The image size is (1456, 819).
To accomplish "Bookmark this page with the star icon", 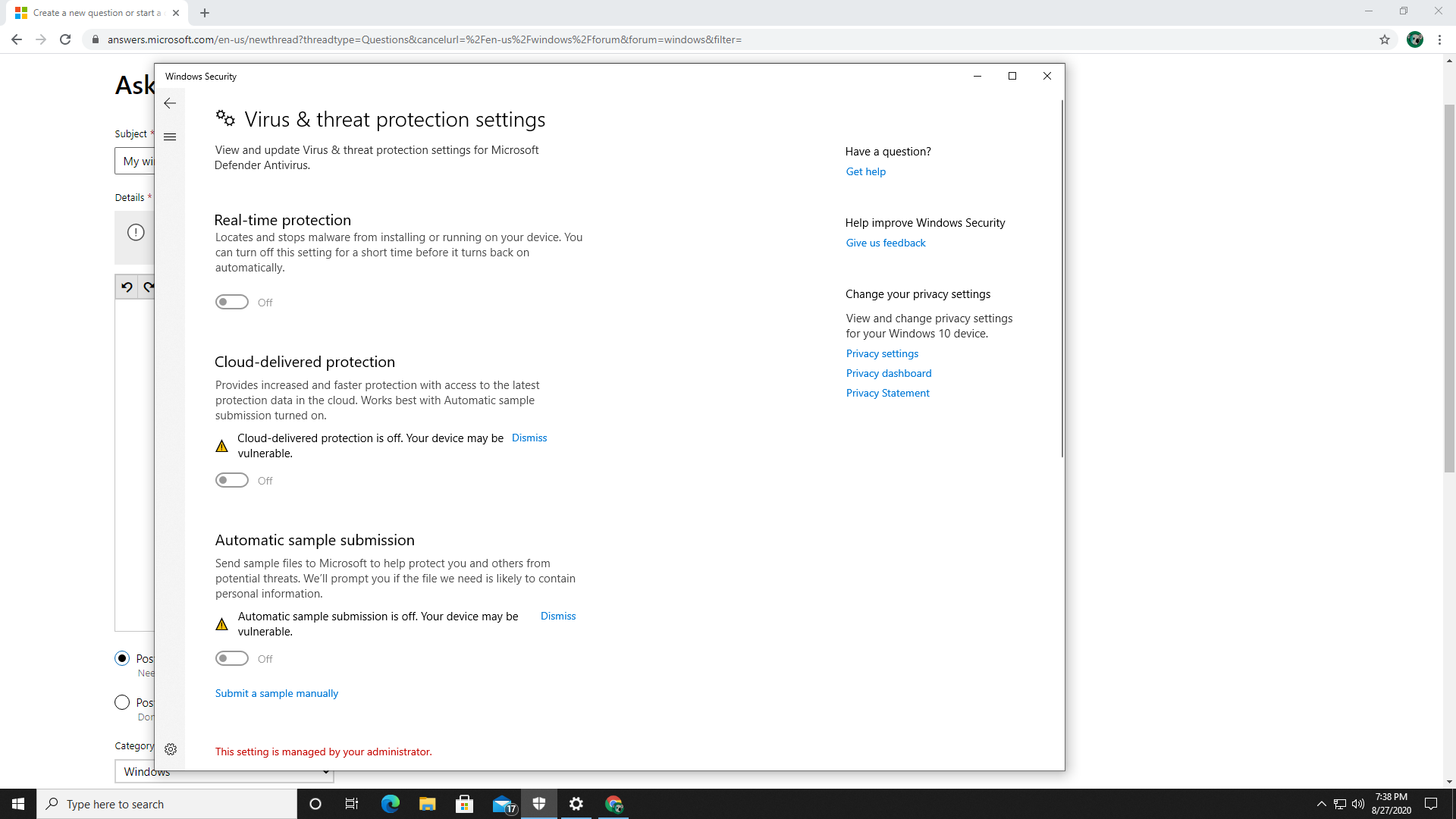I will (x=1385, y=39).
